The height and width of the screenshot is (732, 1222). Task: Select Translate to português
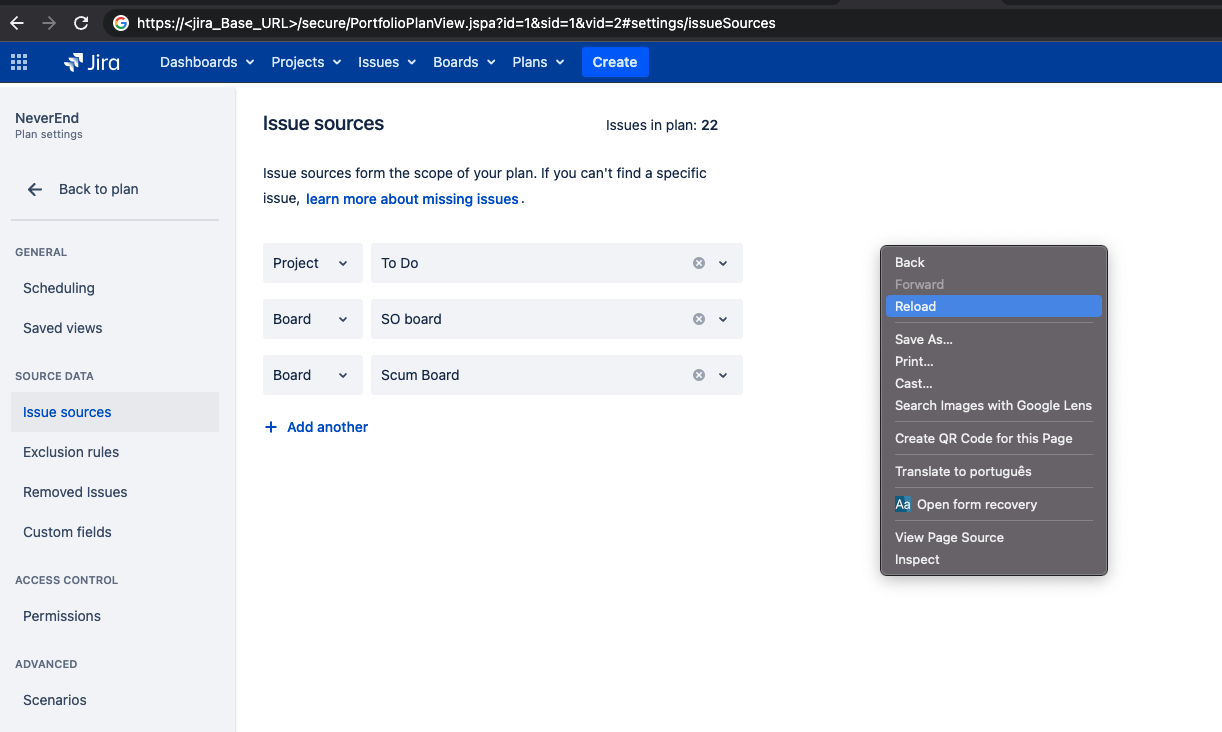pyautogui.click(x=994, y=471)
